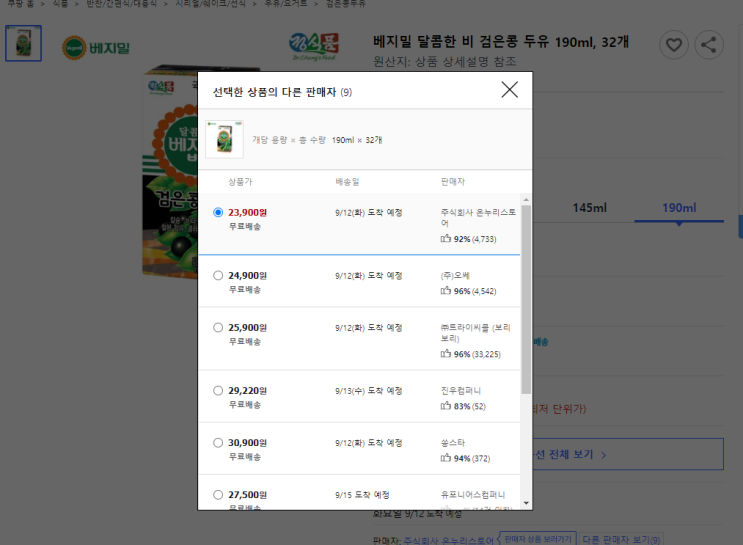Click 다른 판매자 보기(9) button
743x545 pixels.
(x=621, y=539)
